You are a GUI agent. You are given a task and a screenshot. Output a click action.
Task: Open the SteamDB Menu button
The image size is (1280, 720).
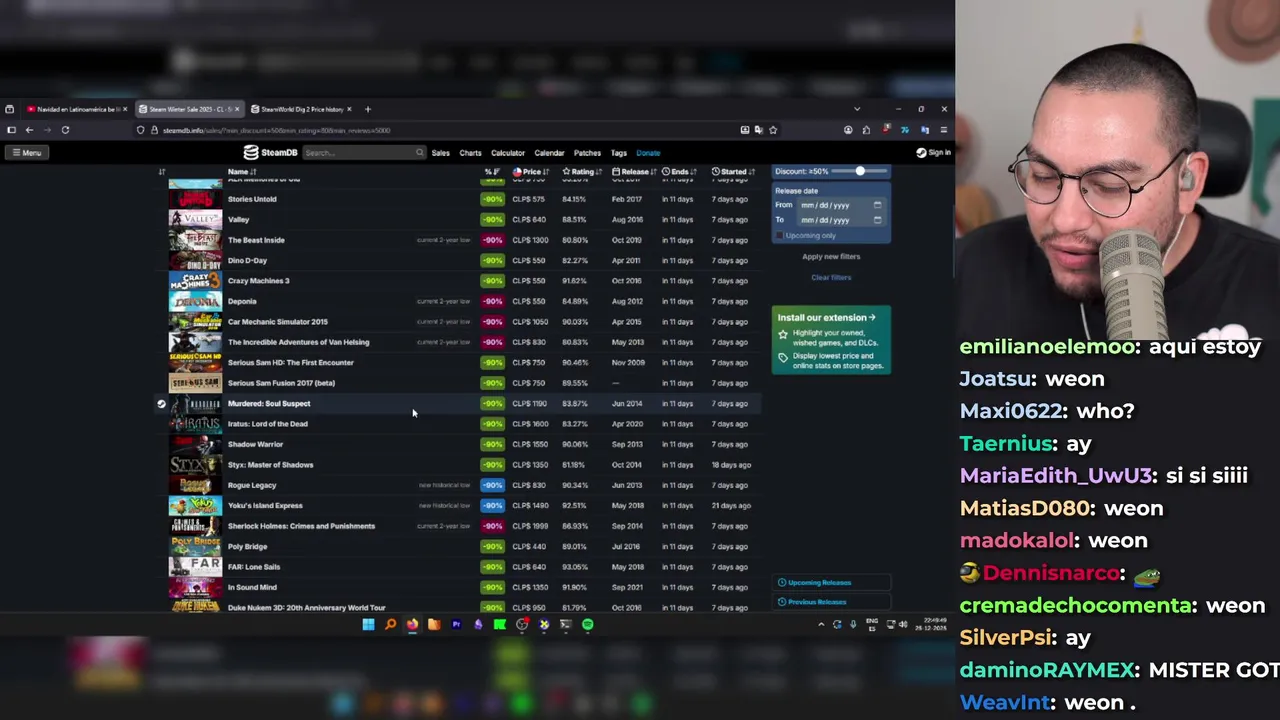coord(27,153)
